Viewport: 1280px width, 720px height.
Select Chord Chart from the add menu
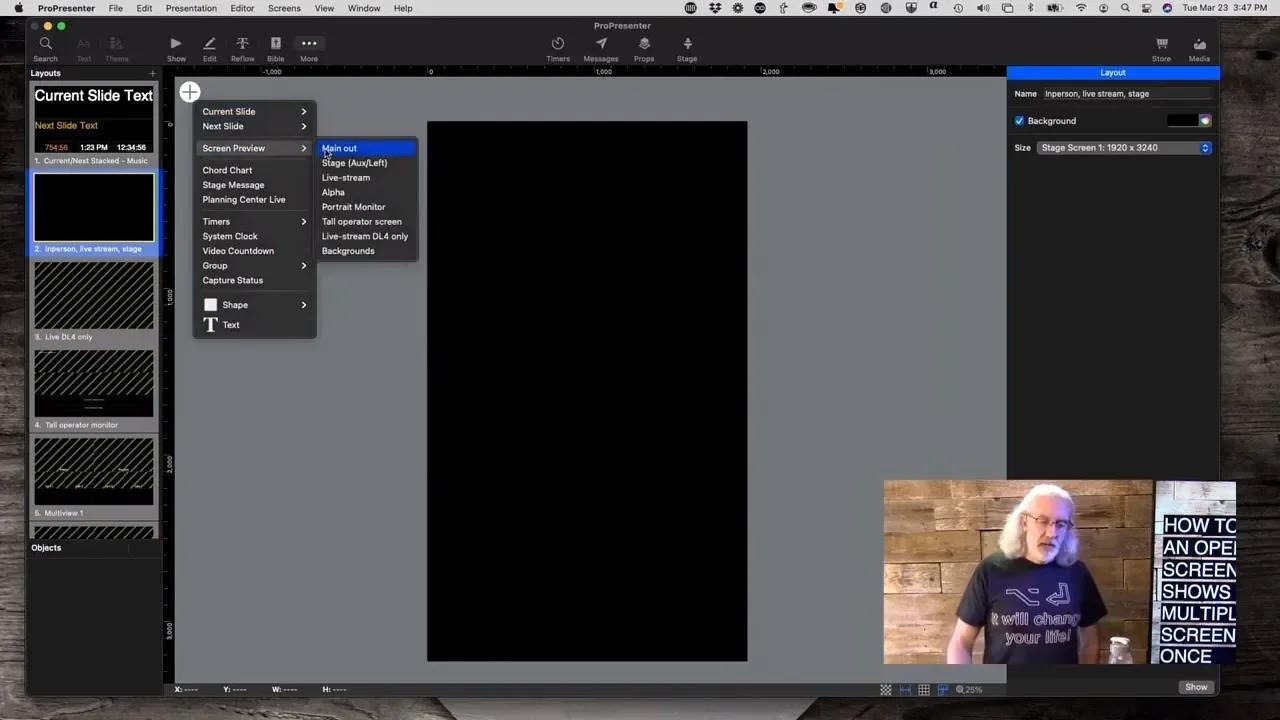227,170
